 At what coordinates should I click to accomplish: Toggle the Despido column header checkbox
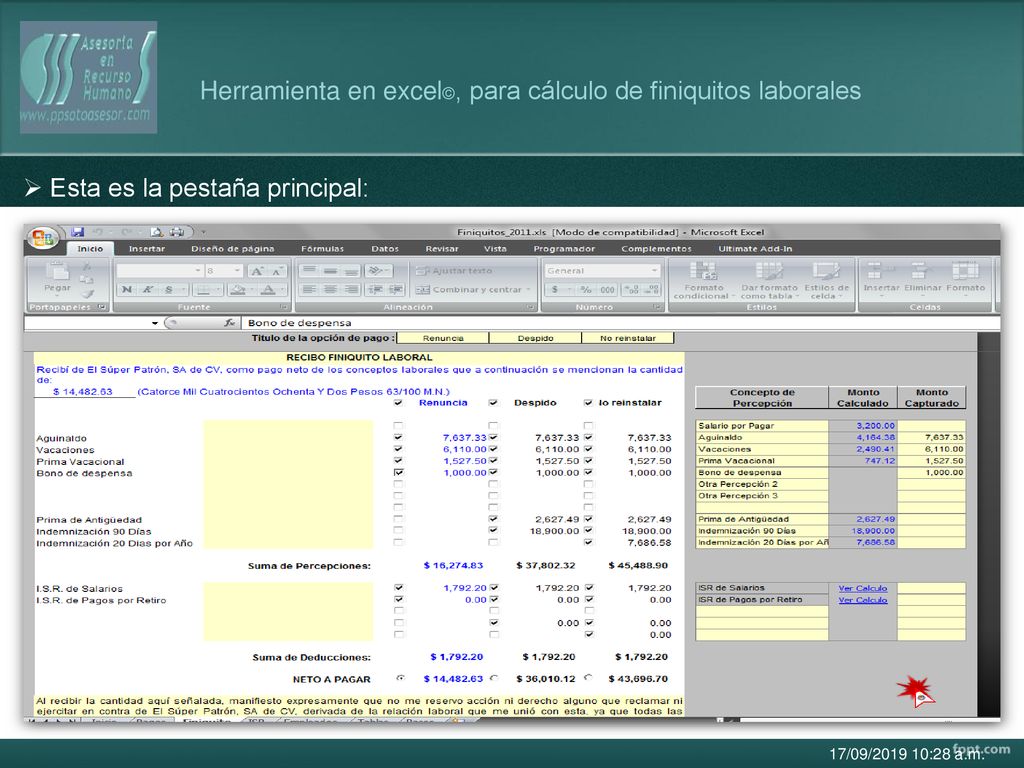(493, 403)
